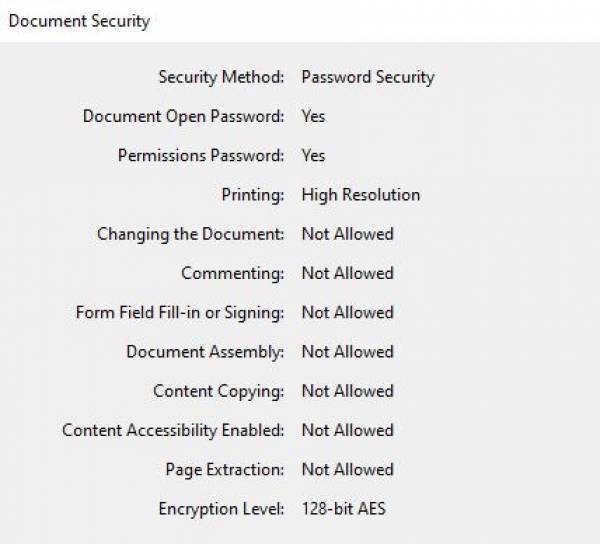This screenshot has height=544, width=600.
Task: Click Not Allowed next to Content Copying
Action: [x=347, y=391]
